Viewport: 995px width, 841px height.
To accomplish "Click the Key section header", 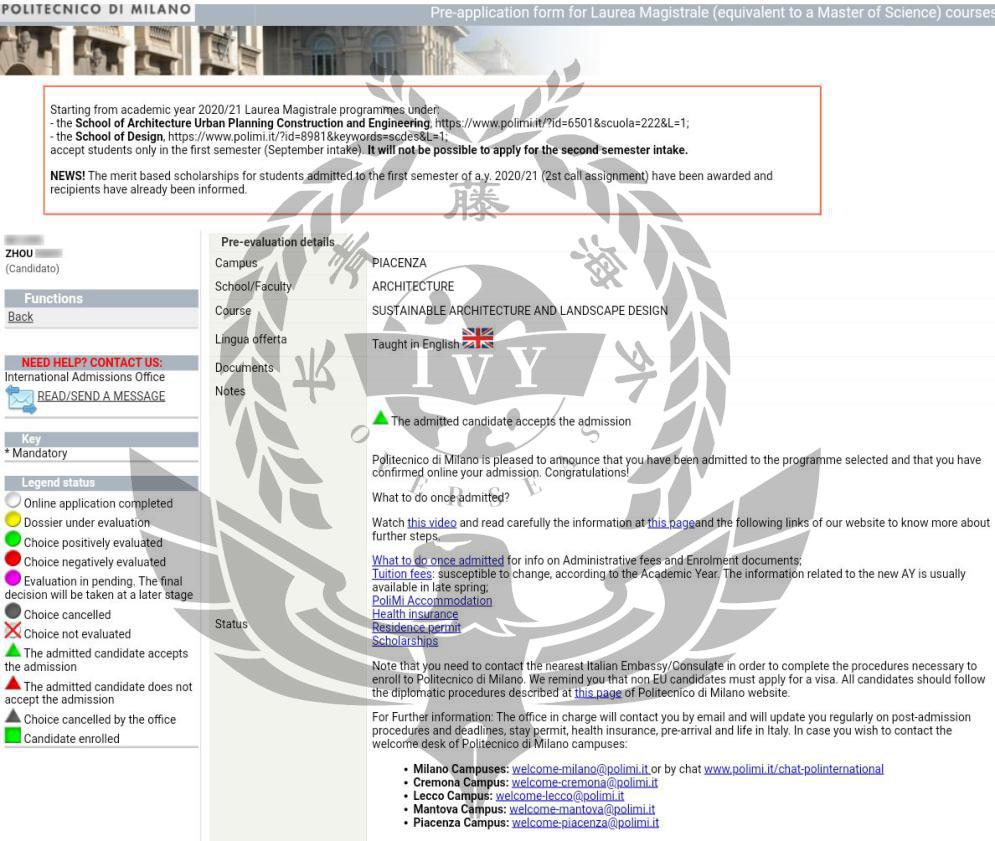I will pyautogui.click(x=102, y=439).
